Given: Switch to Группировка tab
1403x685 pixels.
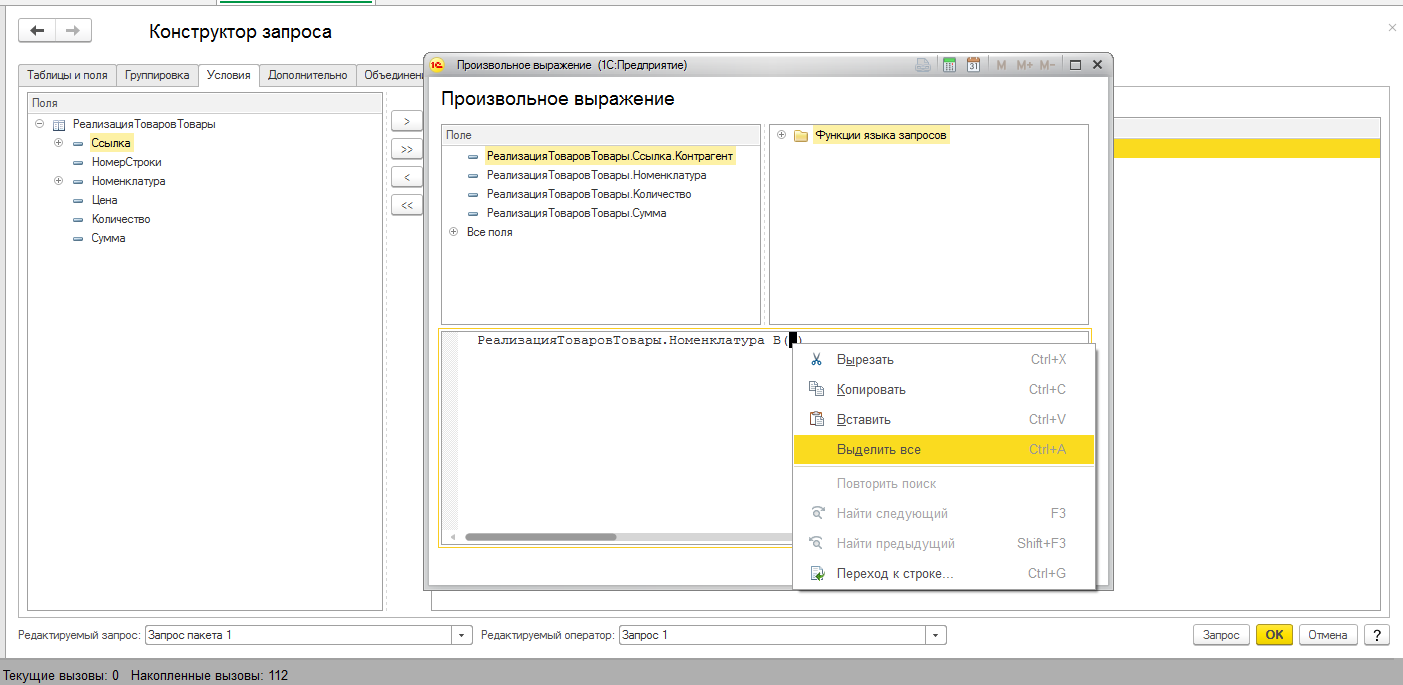Looking at the screenshot, I should tap(157, 75).
